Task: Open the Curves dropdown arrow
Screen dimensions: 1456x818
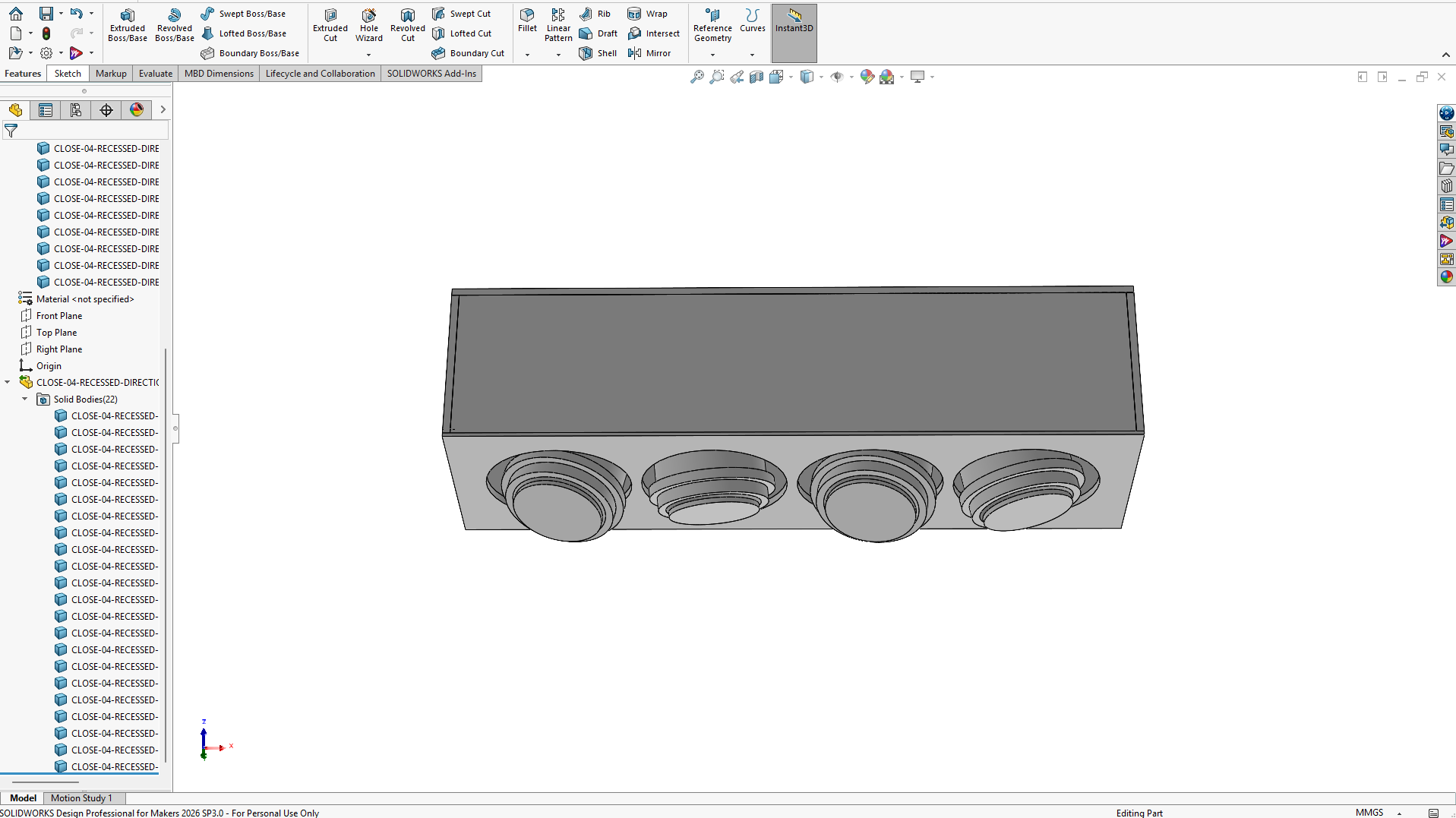Action: point(753,55)
